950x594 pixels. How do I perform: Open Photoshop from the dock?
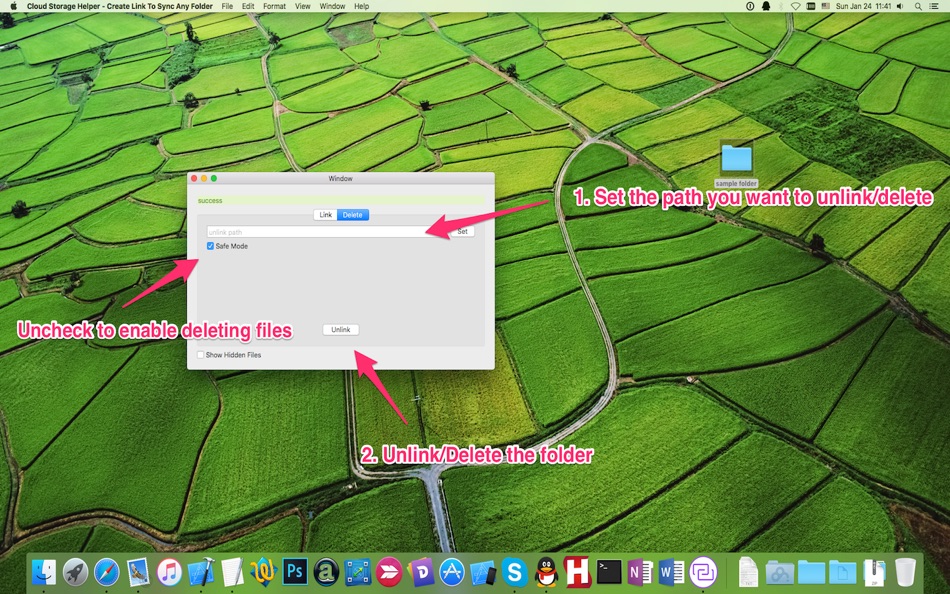pos(294,572)
